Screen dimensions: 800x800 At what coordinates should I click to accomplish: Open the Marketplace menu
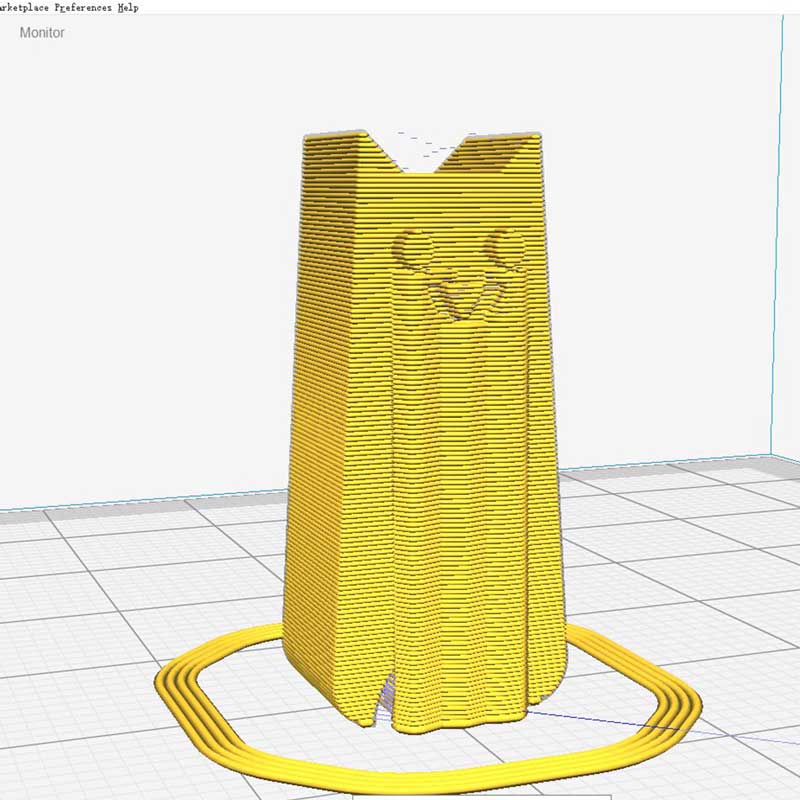coord(24,7)
